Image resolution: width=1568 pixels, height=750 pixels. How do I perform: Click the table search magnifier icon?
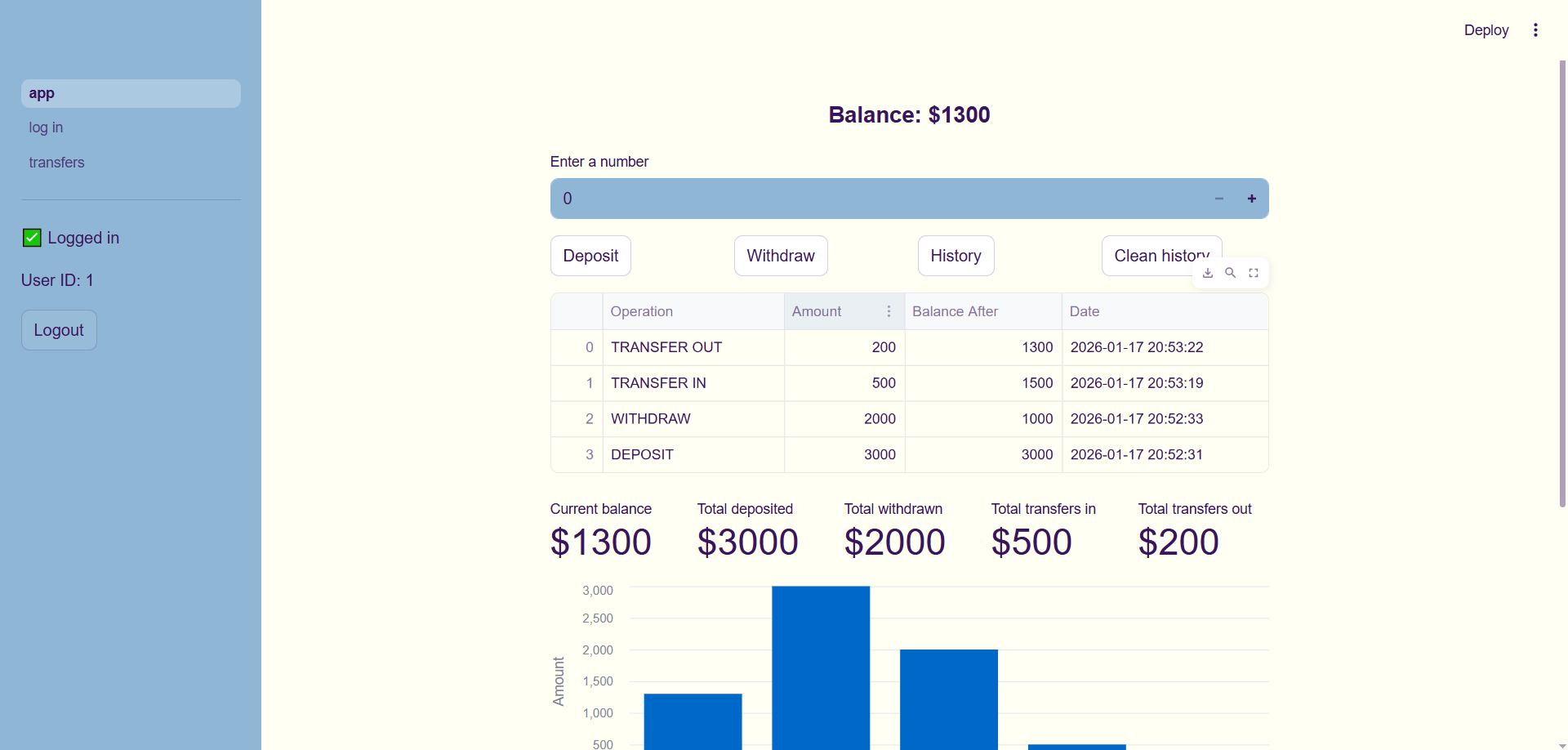(x=1230, y=273)
